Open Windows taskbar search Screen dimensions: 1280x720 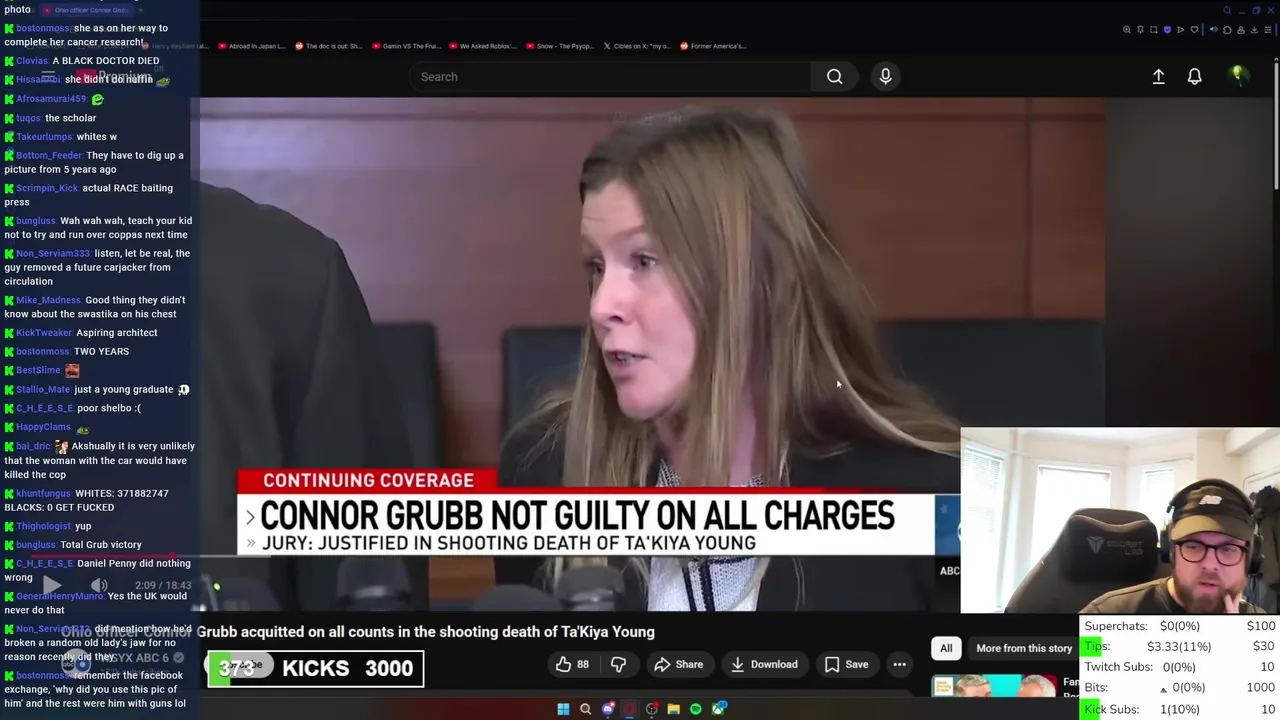[585, 709]
